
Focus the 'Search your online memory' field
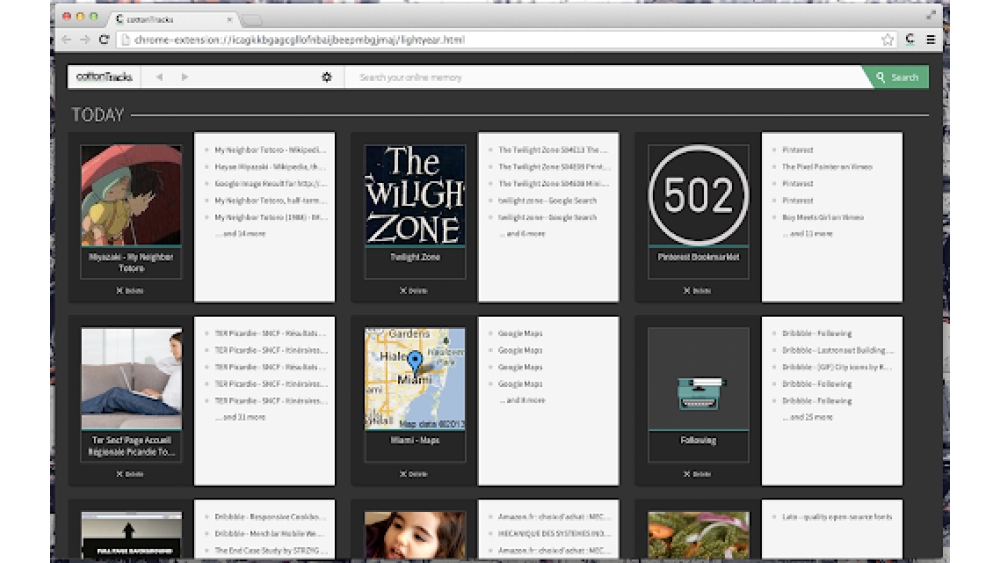coord(600,77)
